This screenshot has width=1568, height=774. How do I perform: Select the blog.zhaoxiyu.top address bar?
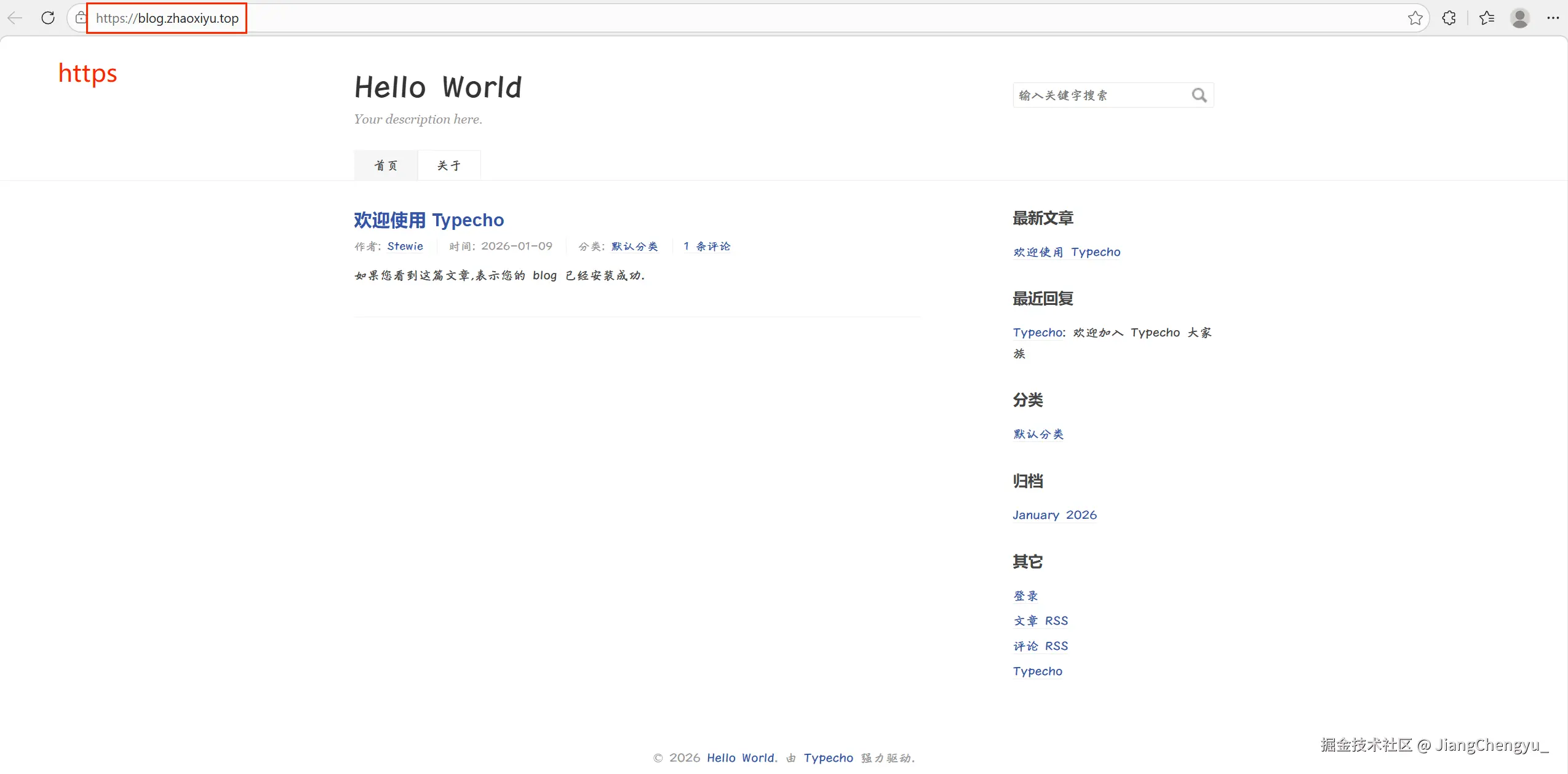click(167, 18)
